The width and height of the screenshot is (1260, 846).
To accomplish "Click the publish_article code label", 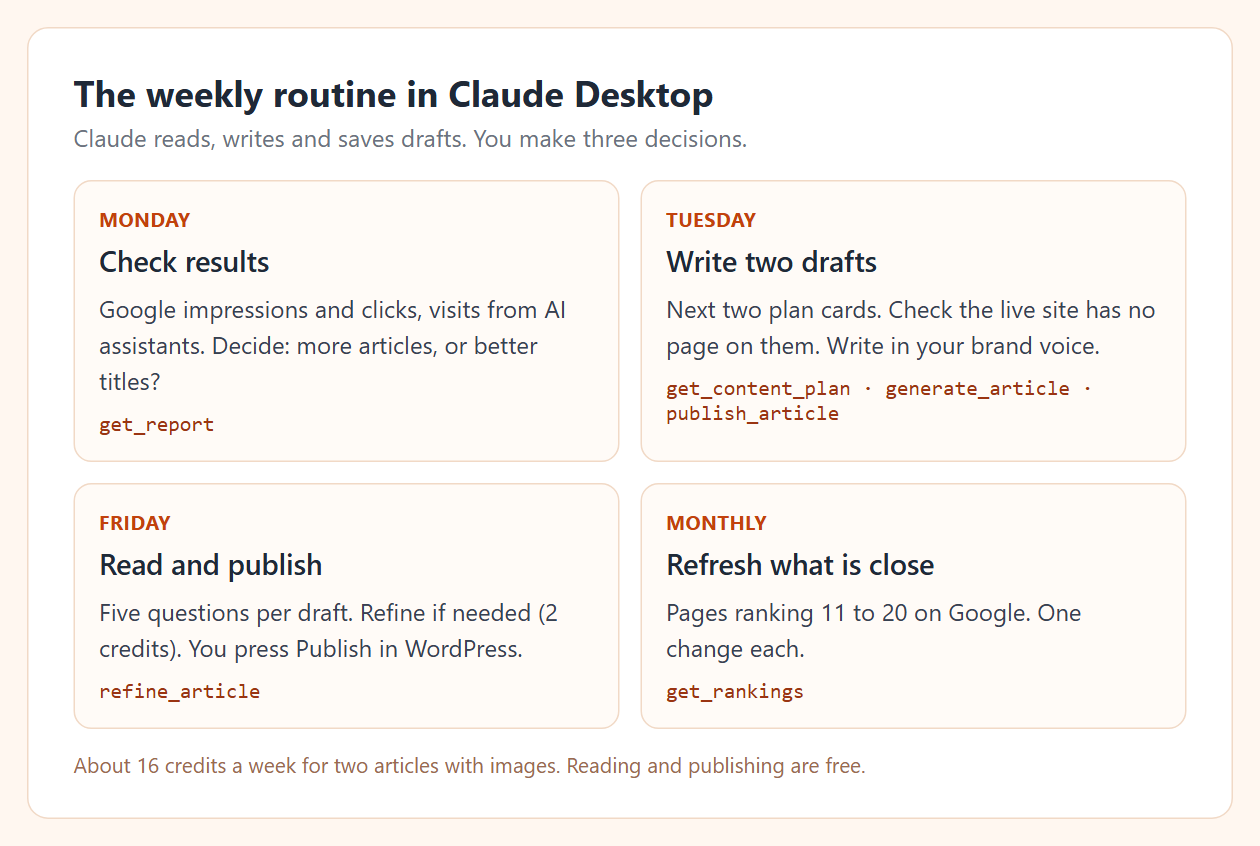I will tap(753, 413).
